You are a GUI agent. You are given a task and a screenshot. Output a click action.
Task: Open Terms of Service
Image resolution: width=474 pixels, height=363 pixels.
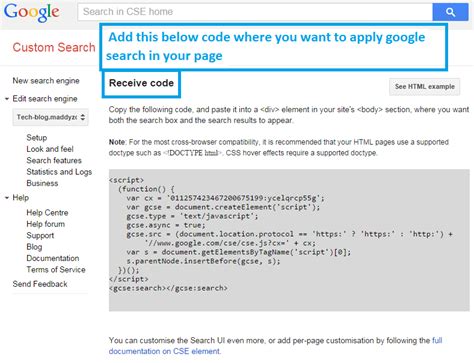56,270
